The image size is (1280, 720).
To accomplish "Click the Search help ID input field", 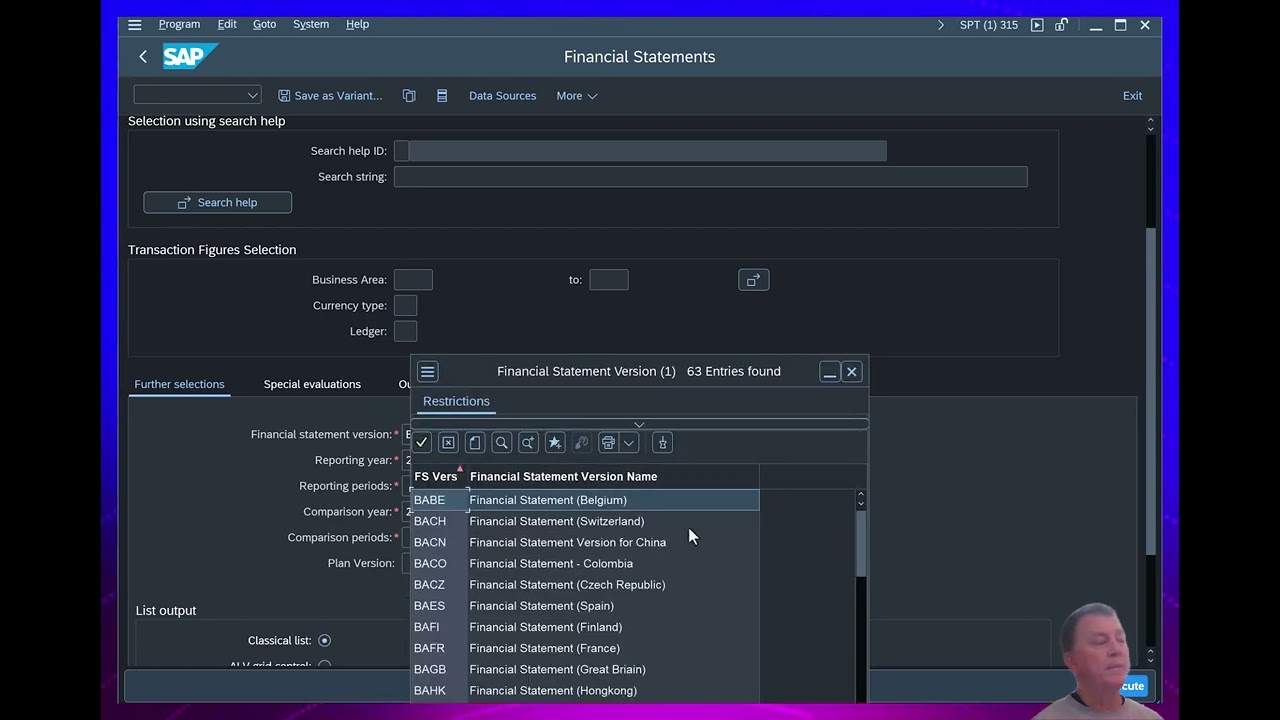I will 640,151.
